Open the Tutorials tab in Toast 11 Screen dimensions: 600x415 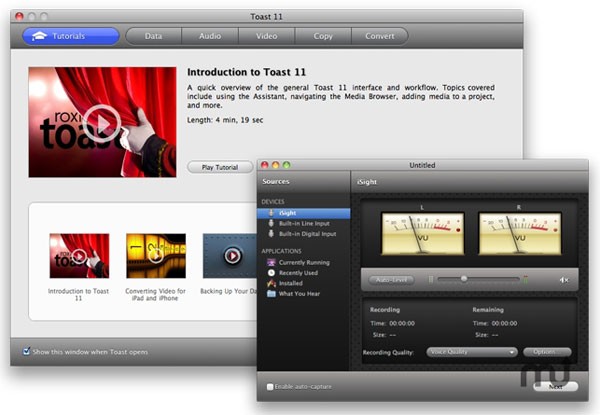71,36
